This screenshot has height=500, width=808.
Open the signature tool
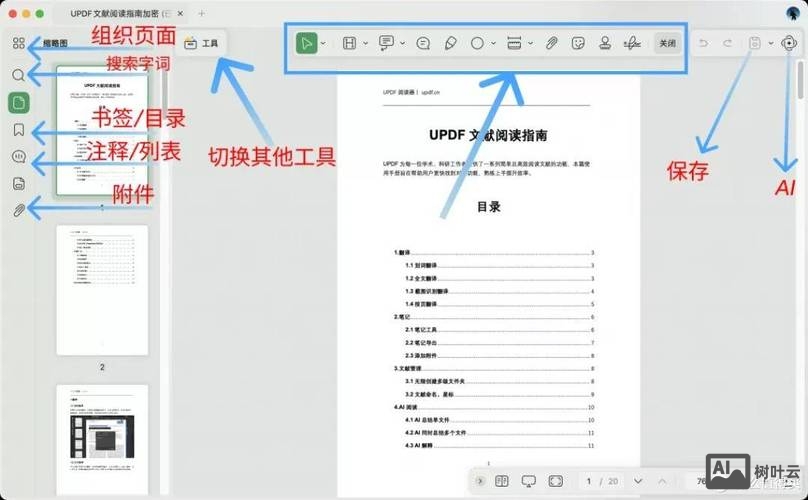click(632, 43)
